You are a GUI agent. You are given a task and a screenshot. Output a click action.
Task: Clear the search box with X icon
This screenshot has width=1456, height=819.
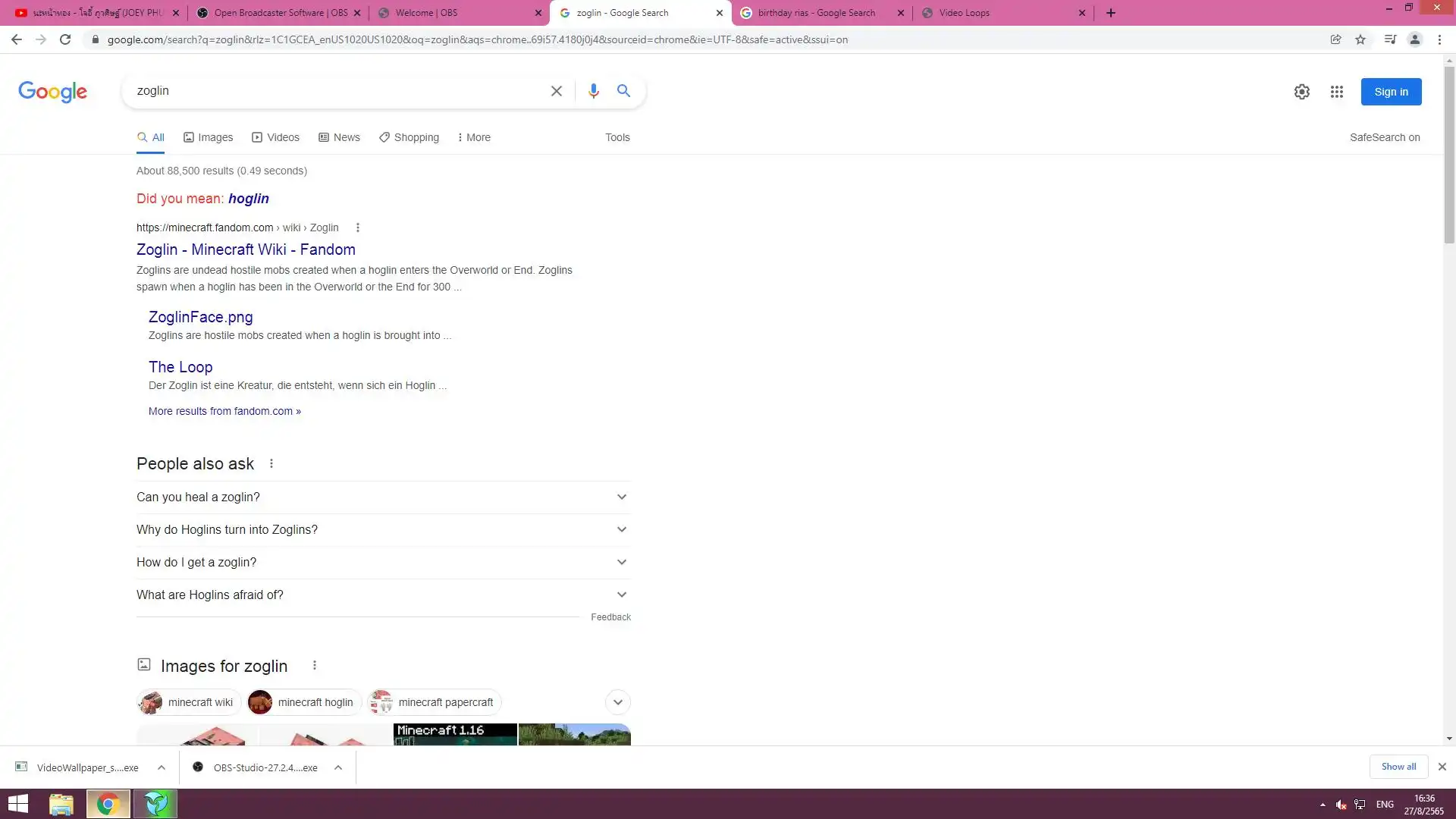point(556,91)
